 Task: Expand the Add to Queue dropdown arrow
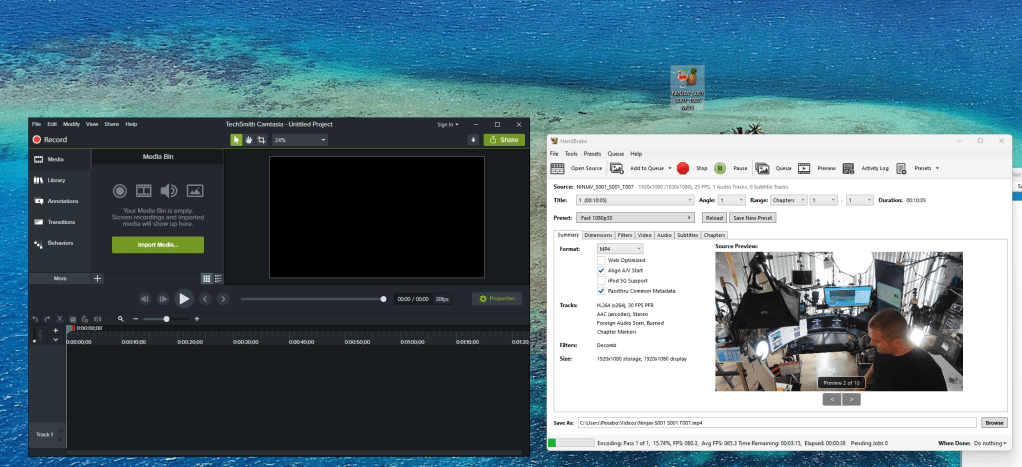pyautogui.click(x=669, y=168)
